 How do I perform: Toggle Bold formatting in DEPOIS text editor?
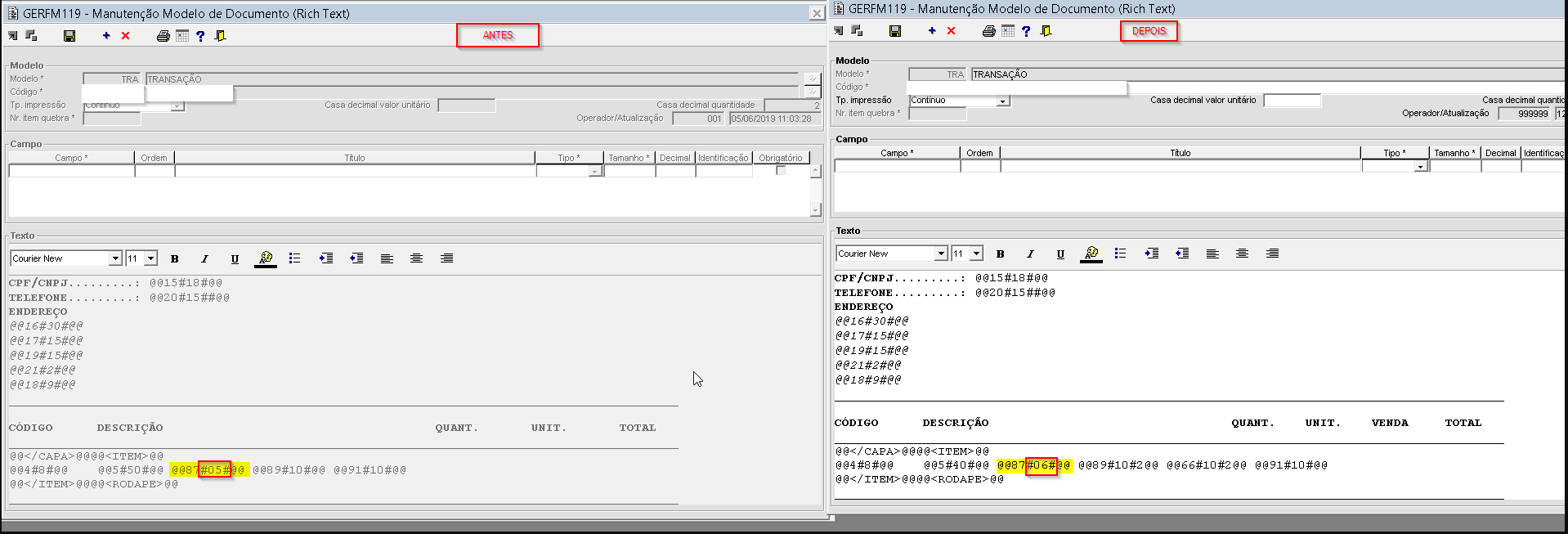click(1000, 254)
